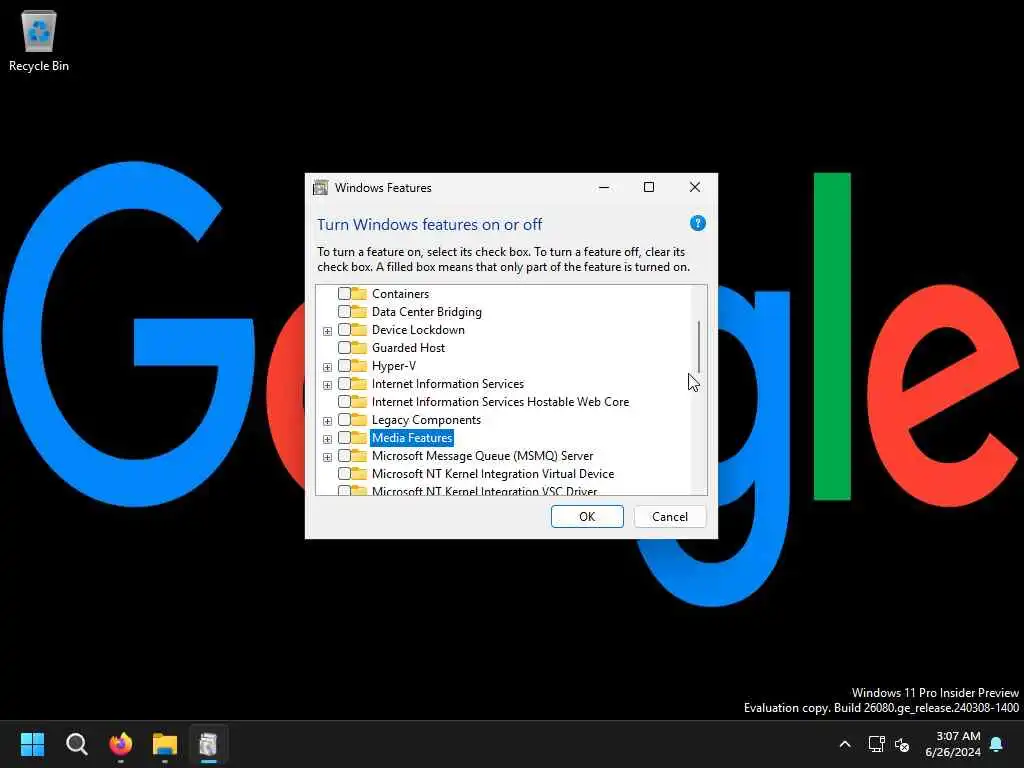Launch Firefox from the taskbar
Image resolution: width=1024 pixels, height=768 pixels.
121,744
